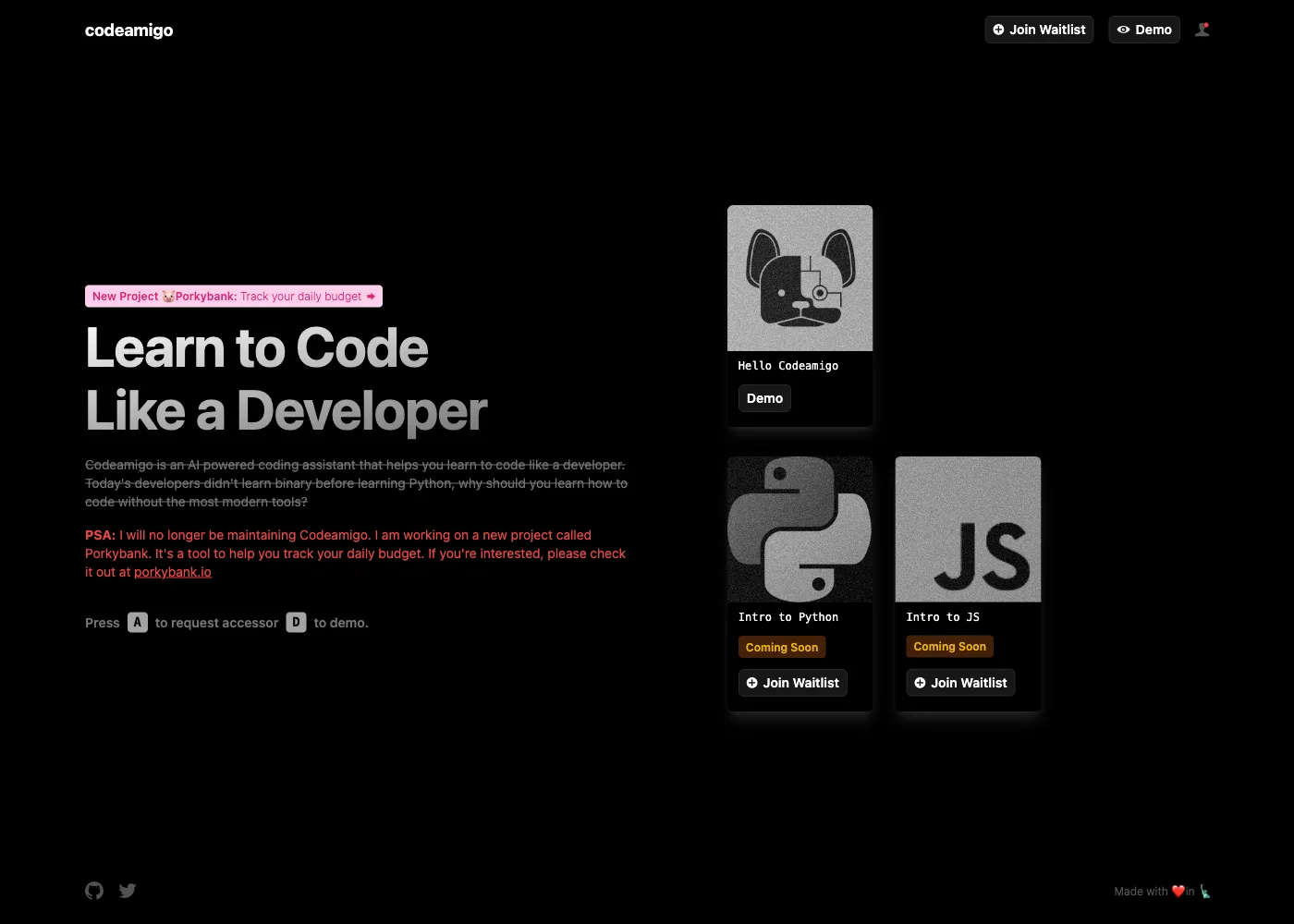The height and width of the screenshot is (924, 1294).
Task: Open the Twitter icon in footer
Action: tap(128, 891)
